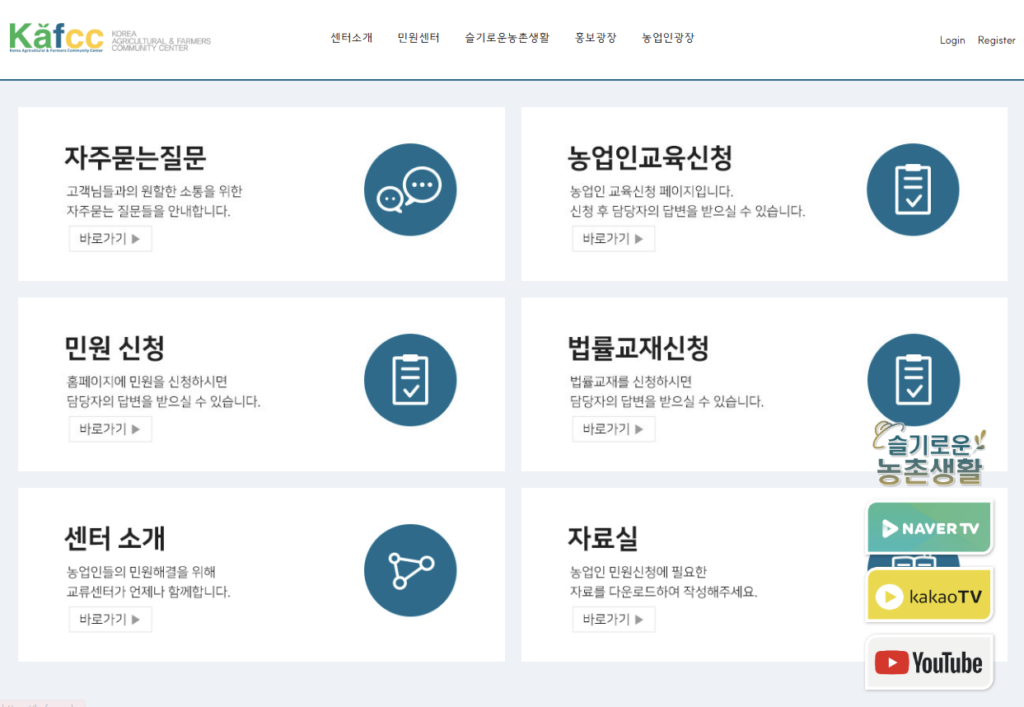Image resolution: width=1024 pixels, height=707 pixels.
Task: Click the 민원 신청 heading
Action: [x=114, y=348]
